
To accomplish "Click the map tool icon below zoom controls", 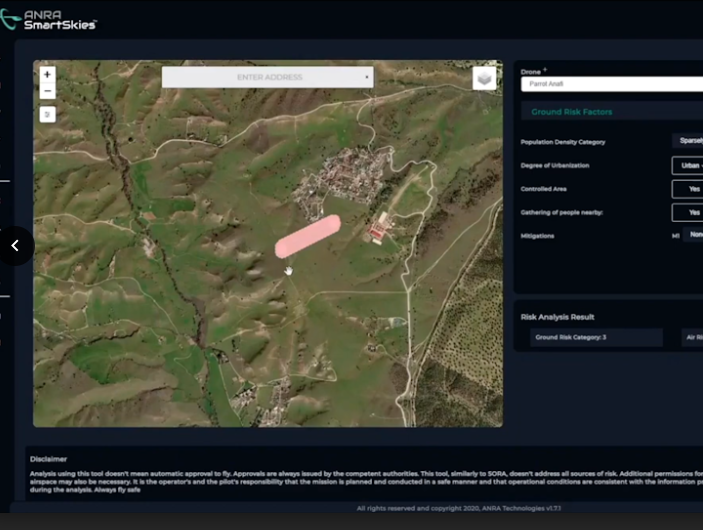I will pos(48,114).
